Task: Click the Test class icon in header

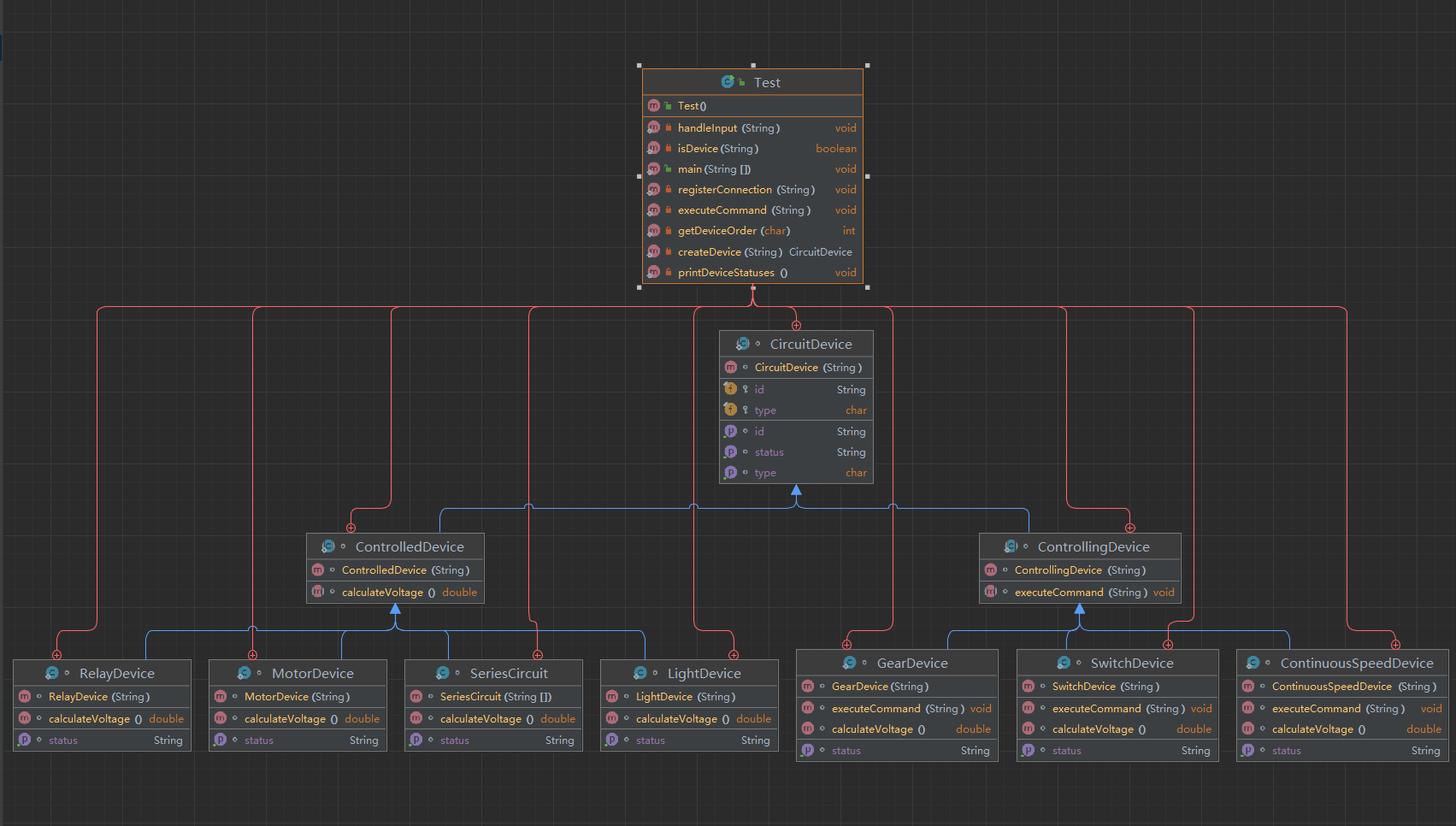Action: pos(728,82)
